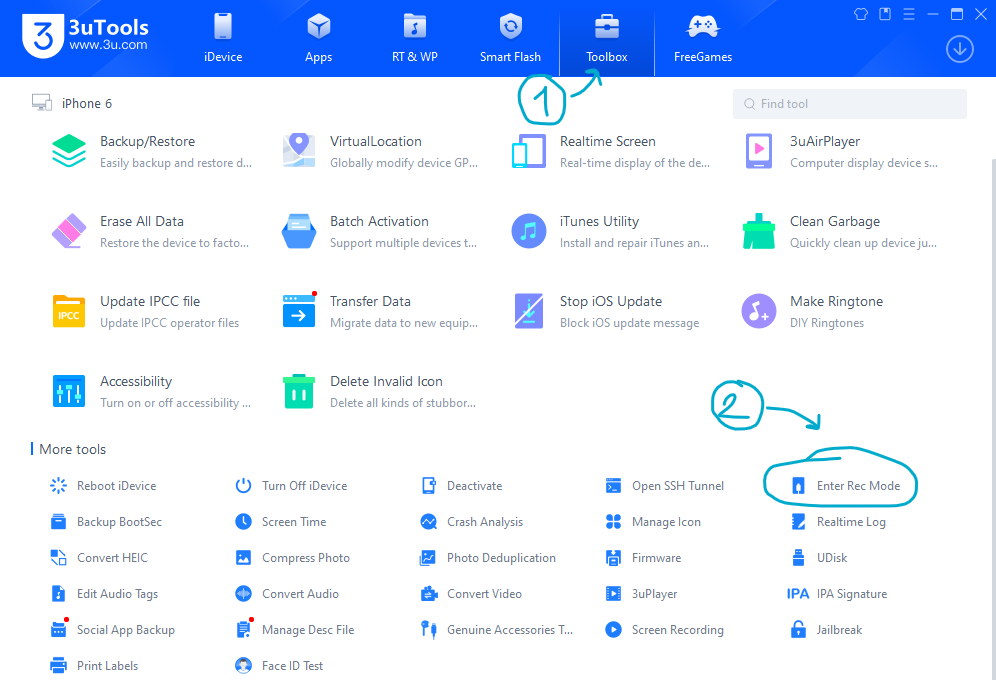Click the Stop iOS Update icon
The width and height of the screenshot is (996, 680).
pos(528,311)
